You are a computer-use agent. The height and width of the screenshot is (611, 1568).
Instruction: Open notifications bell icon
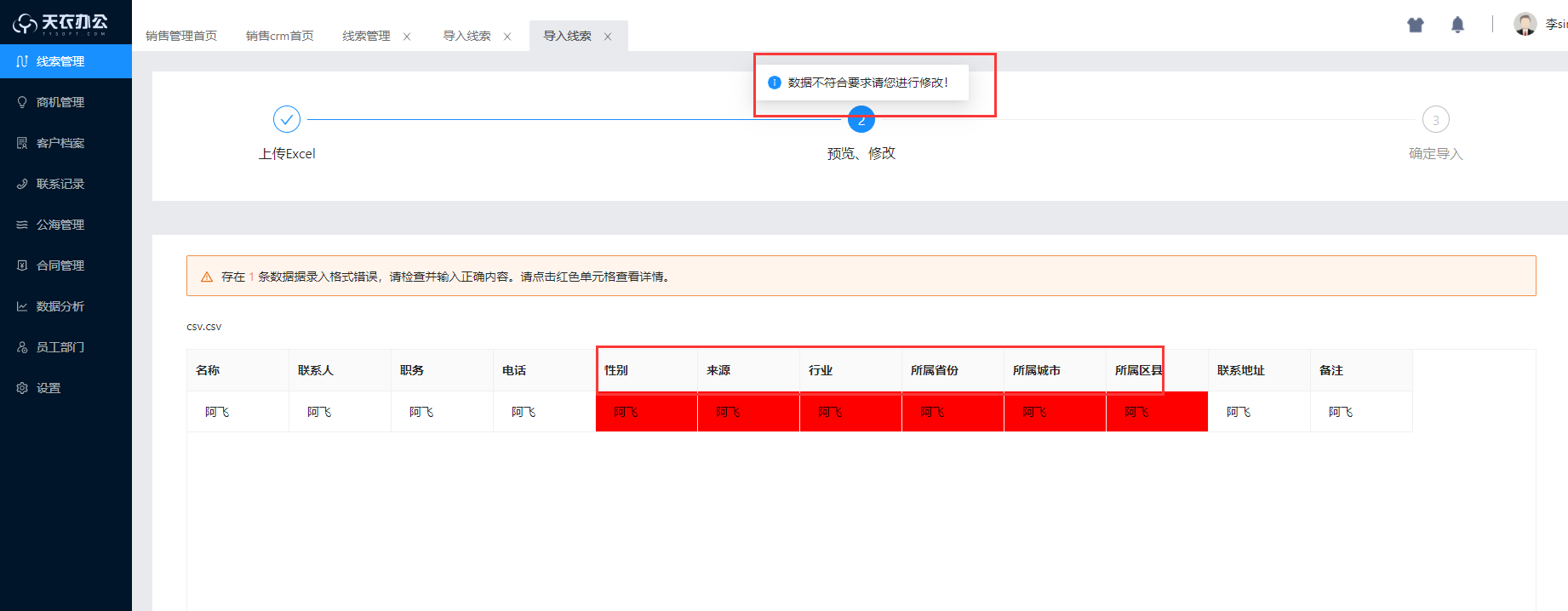(x=1457, y=25)
